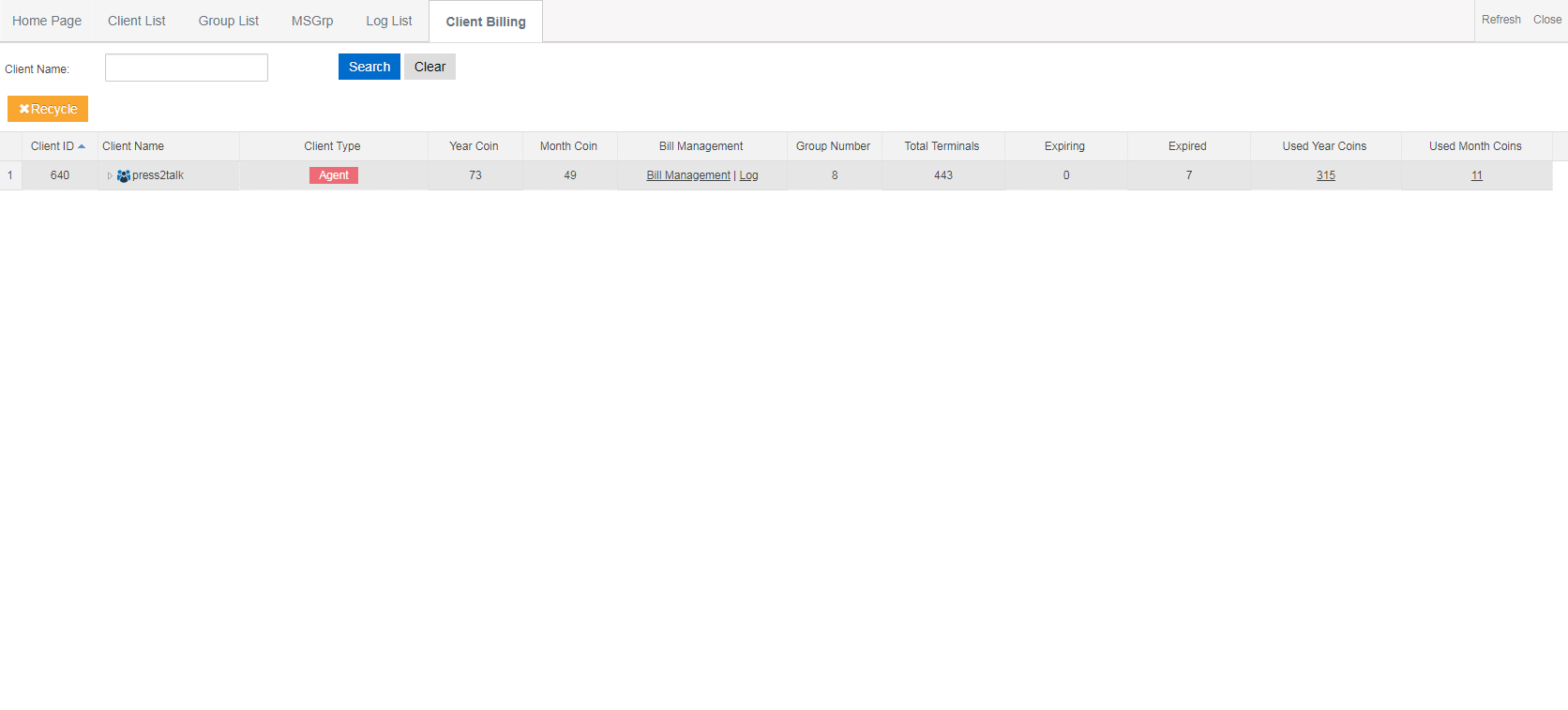The image size is (1568, 710).
Task: Click row number 1 cell
Action: (x=10, y=175)
